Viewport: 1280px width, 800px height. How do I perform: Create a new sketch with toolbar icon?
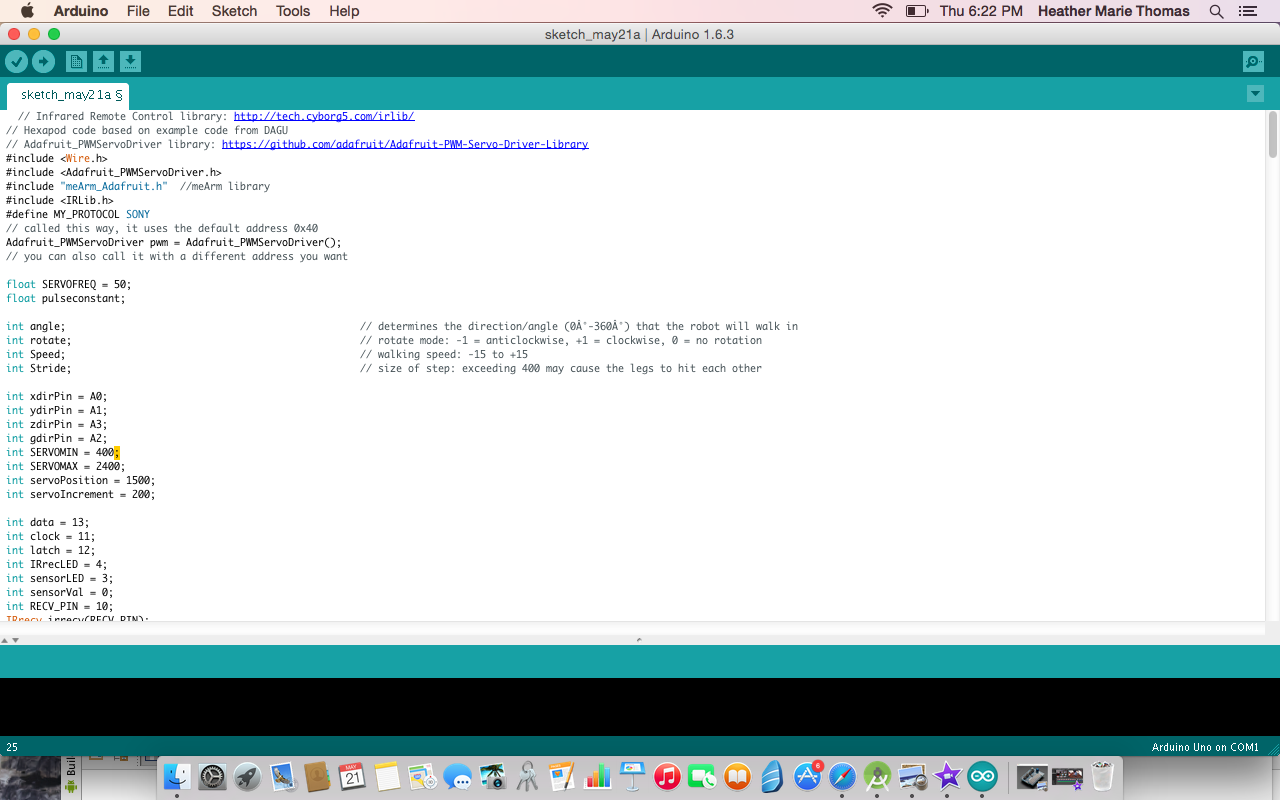click(x=76, y=62)
